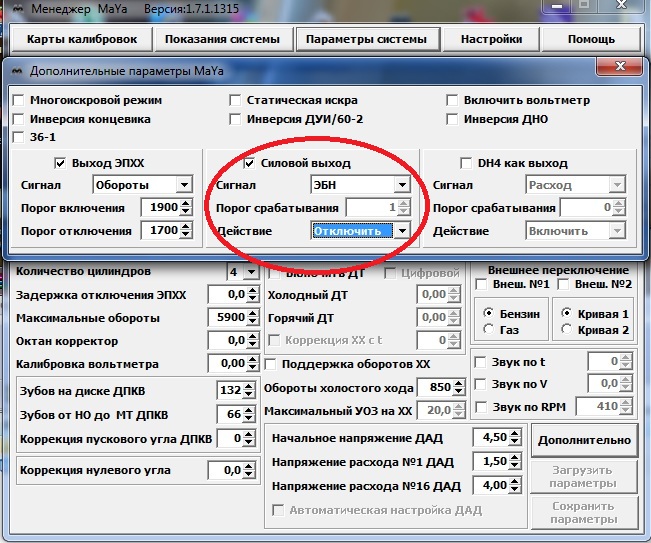This screenshot has width=651, height=543.
Task: Enable Звук по V checkbox
Action: tap(480, 384)
